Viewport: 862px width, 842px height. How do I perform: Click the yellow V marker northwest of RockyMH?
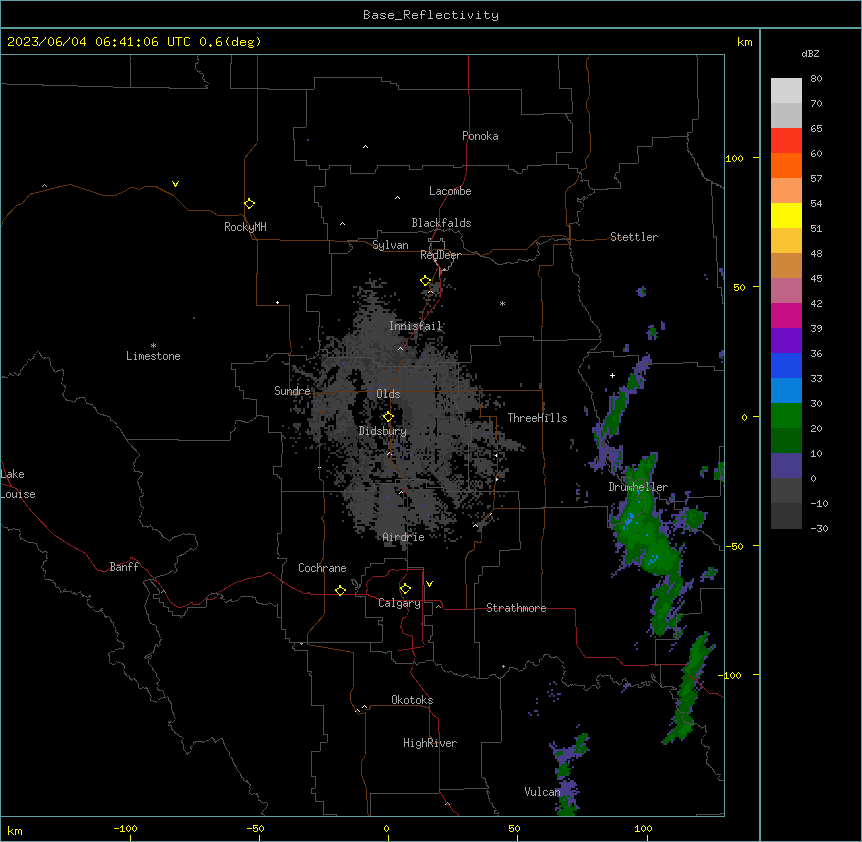click(x=175, y=184)
